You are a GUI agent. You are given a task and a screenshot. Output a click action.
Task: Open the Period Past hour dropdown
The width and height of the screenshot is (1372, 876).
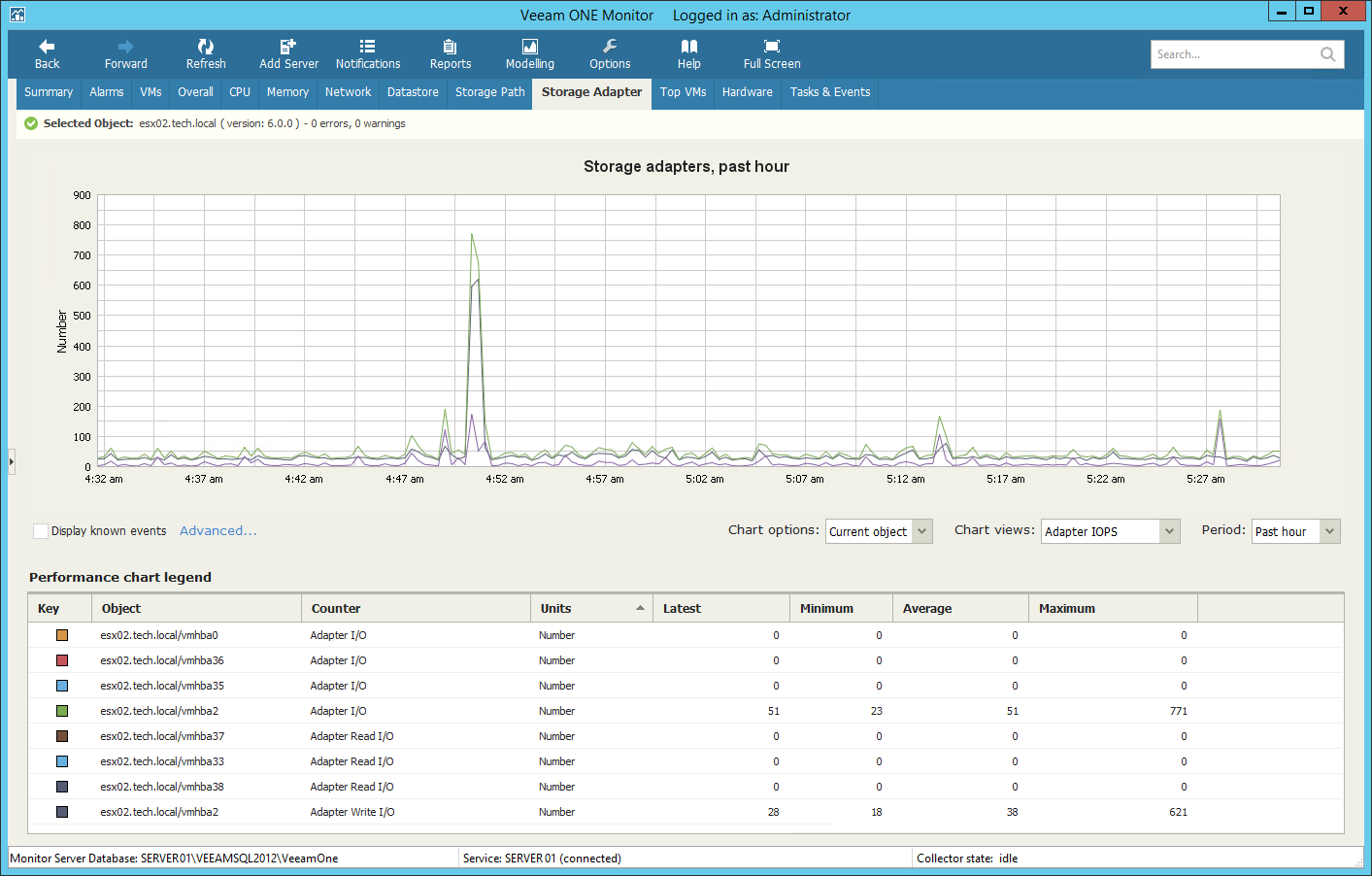(x=1296, y=531)
